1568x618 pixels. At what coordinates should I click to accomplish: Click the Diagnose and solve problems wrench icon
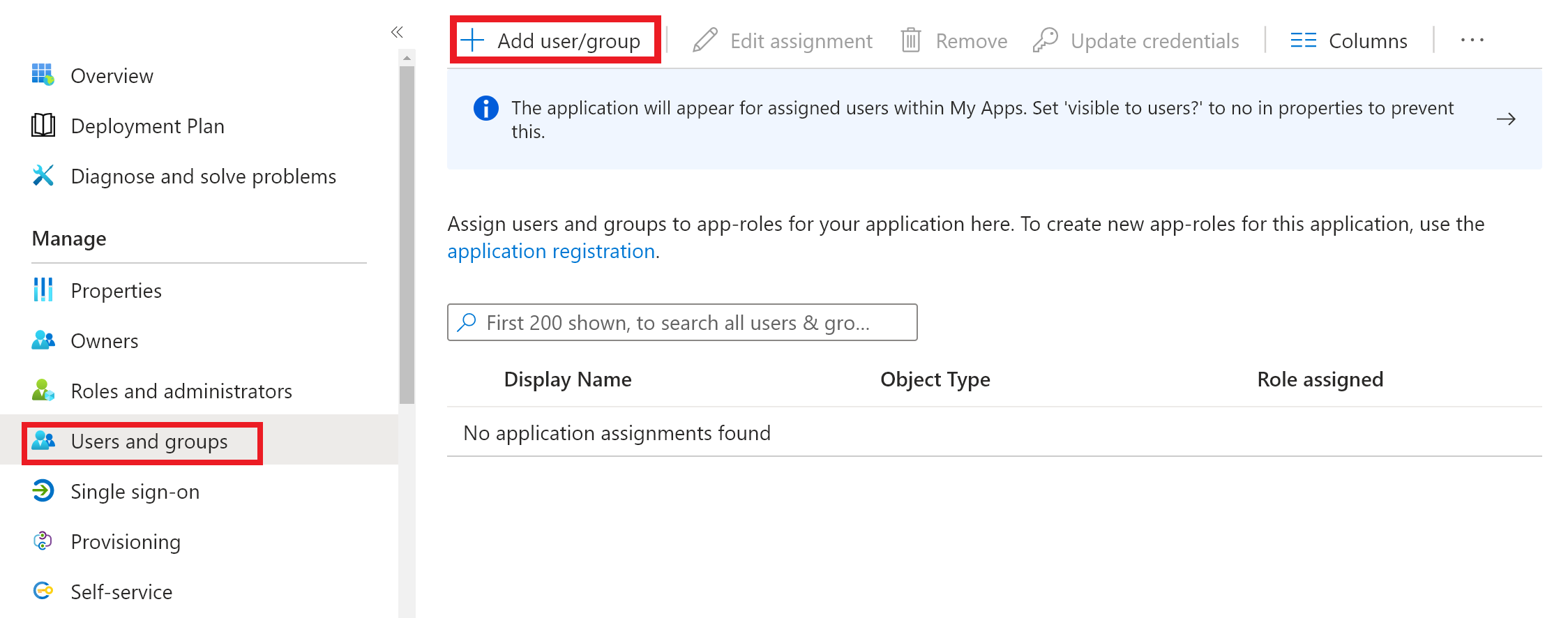point(43,175)
